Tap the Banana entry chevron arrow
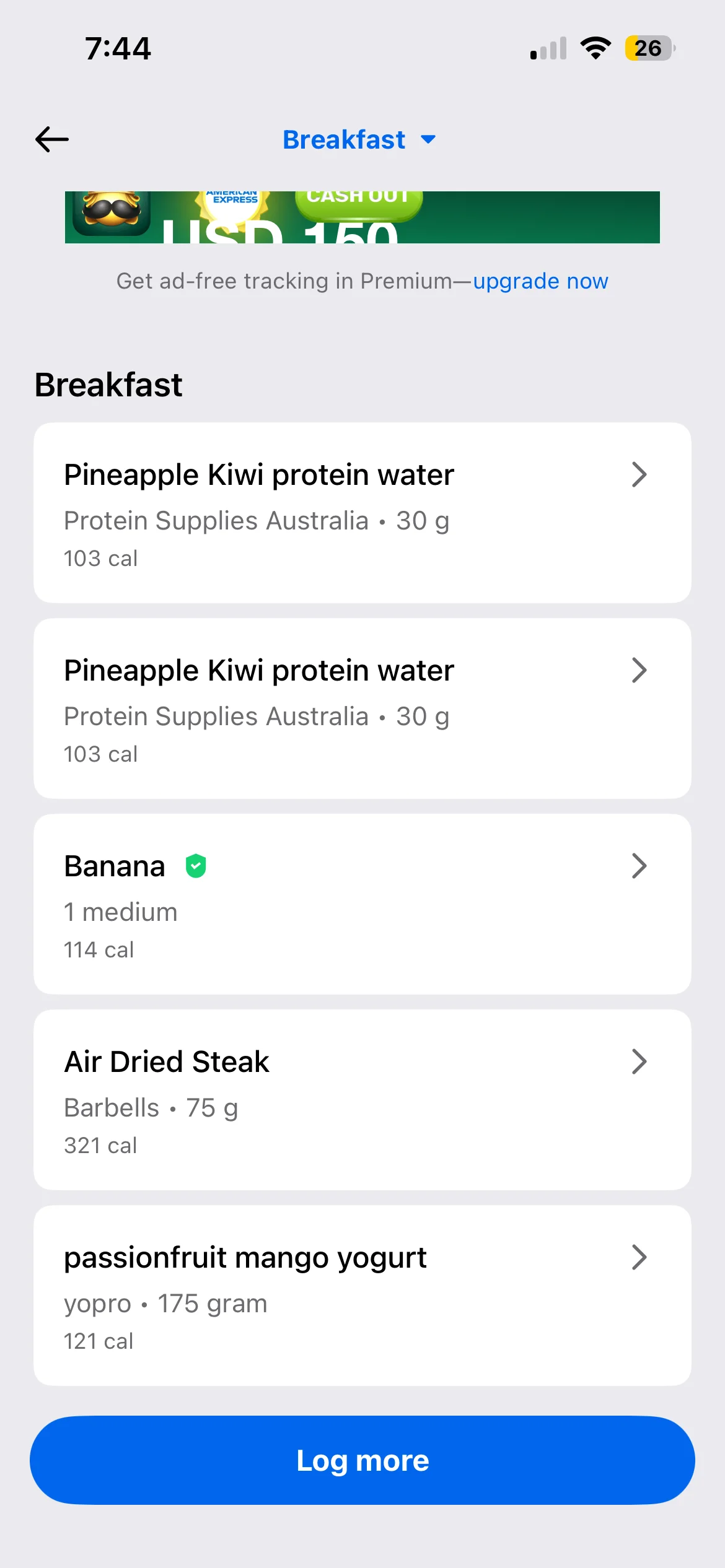 pos(639,866)
